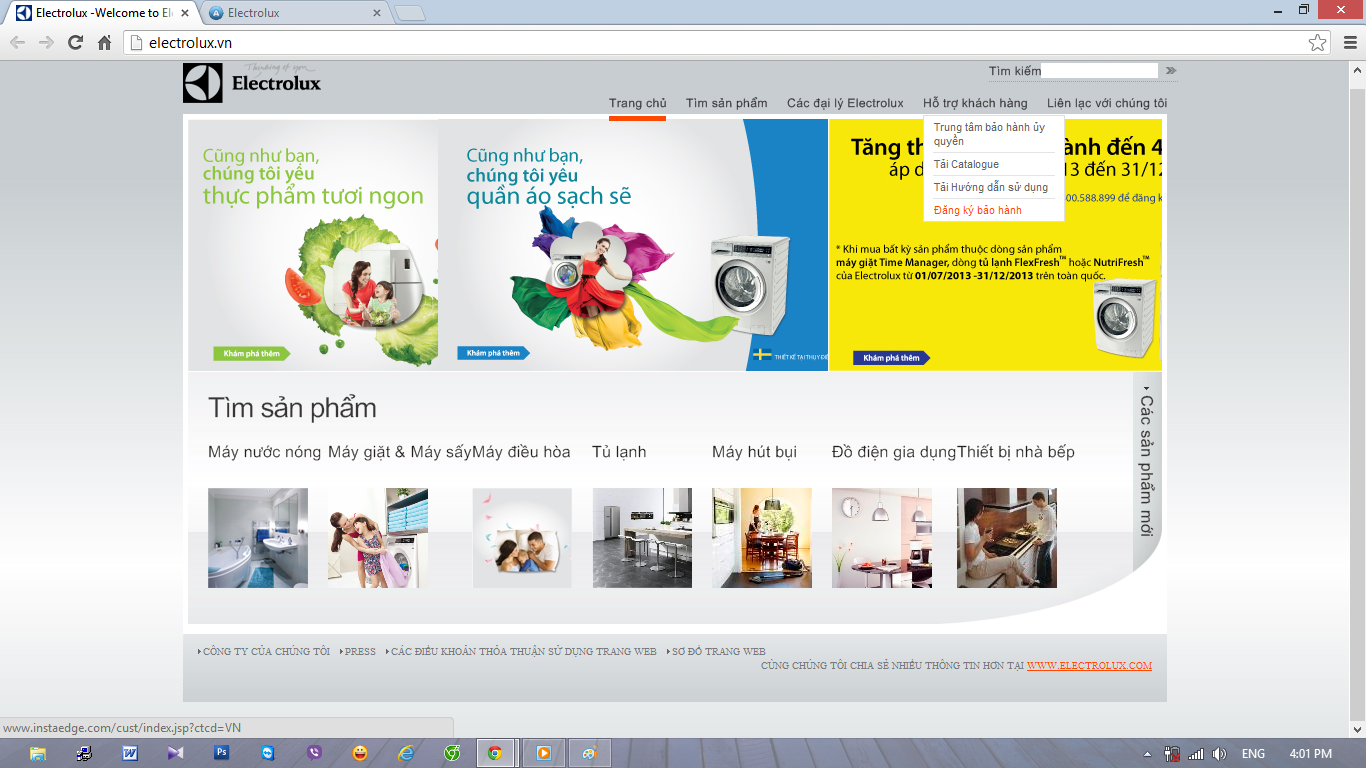Click the ENG language indicator
The height and width of the screenshot is (768, 1366).
(1253, 754)
